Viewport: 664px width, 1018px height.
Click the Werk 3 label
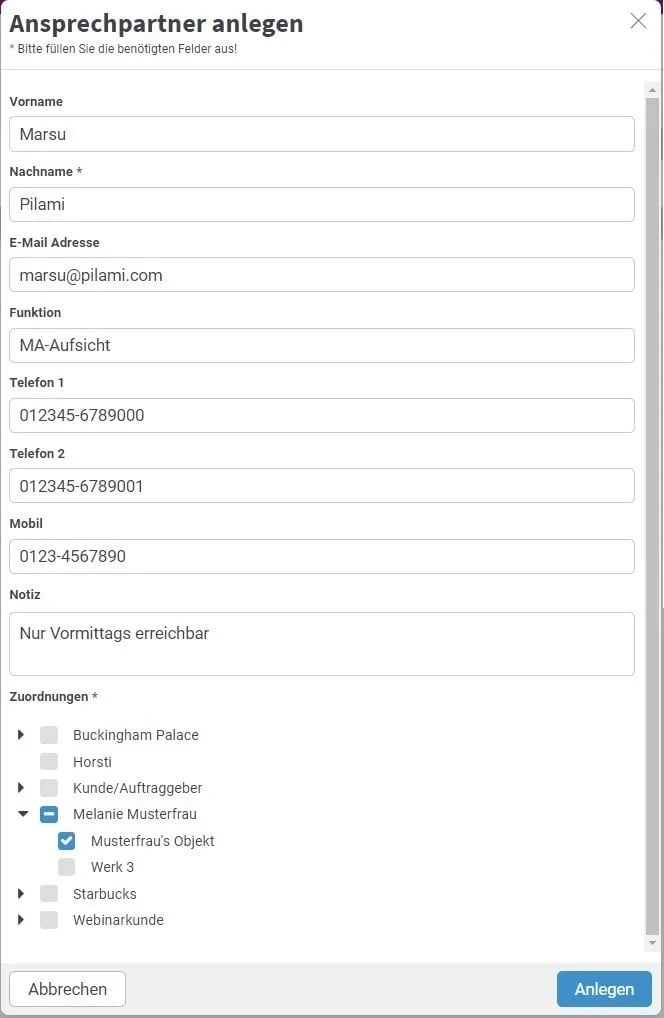112,867
